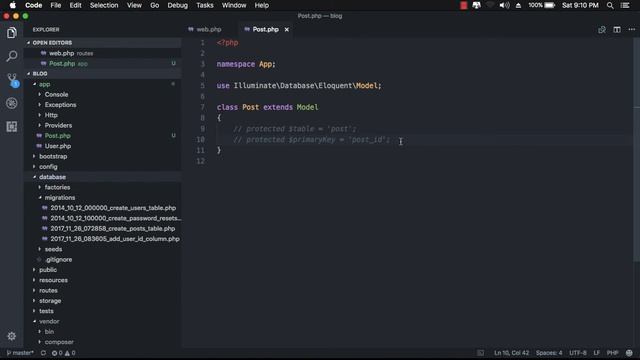Open the Window menu

click(x=234, y=5)
